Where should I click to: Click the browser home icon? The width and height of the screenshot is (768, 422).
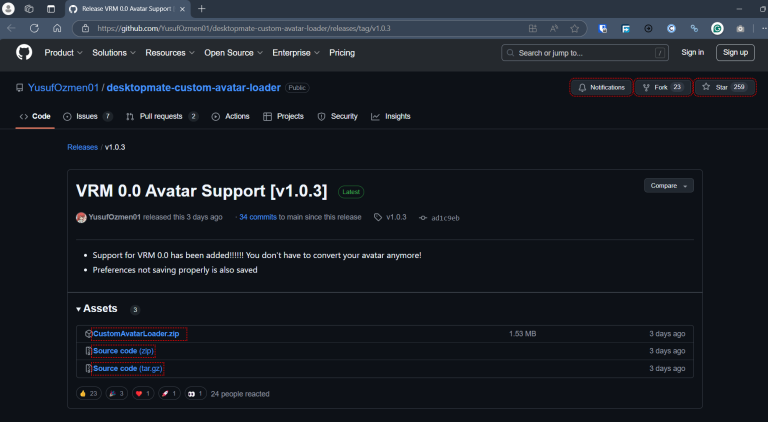tap(57, 28)
